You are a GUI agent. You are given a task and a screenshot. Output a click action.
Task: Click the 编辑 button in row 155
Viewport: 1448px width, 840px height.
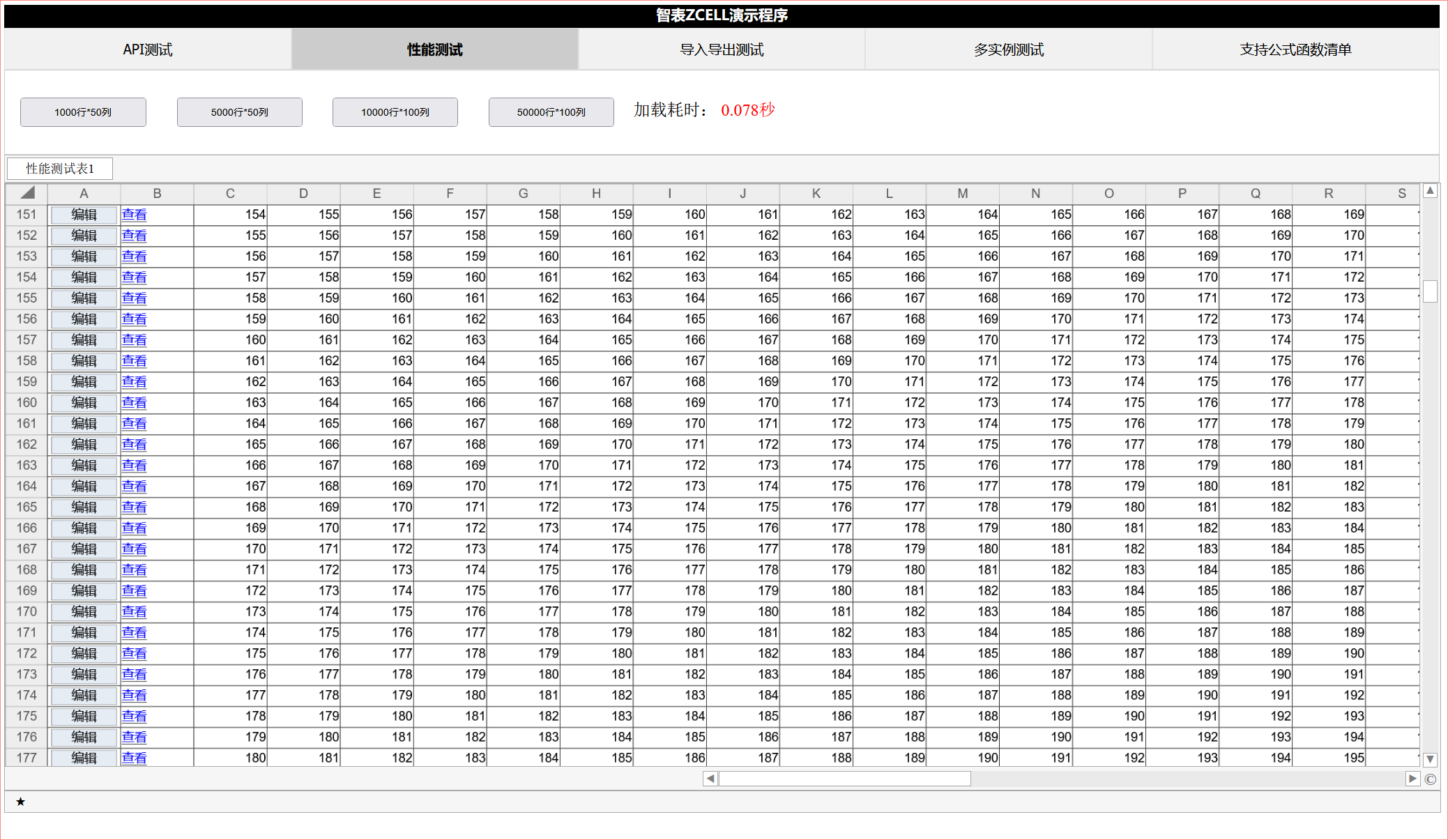[84, 298]
